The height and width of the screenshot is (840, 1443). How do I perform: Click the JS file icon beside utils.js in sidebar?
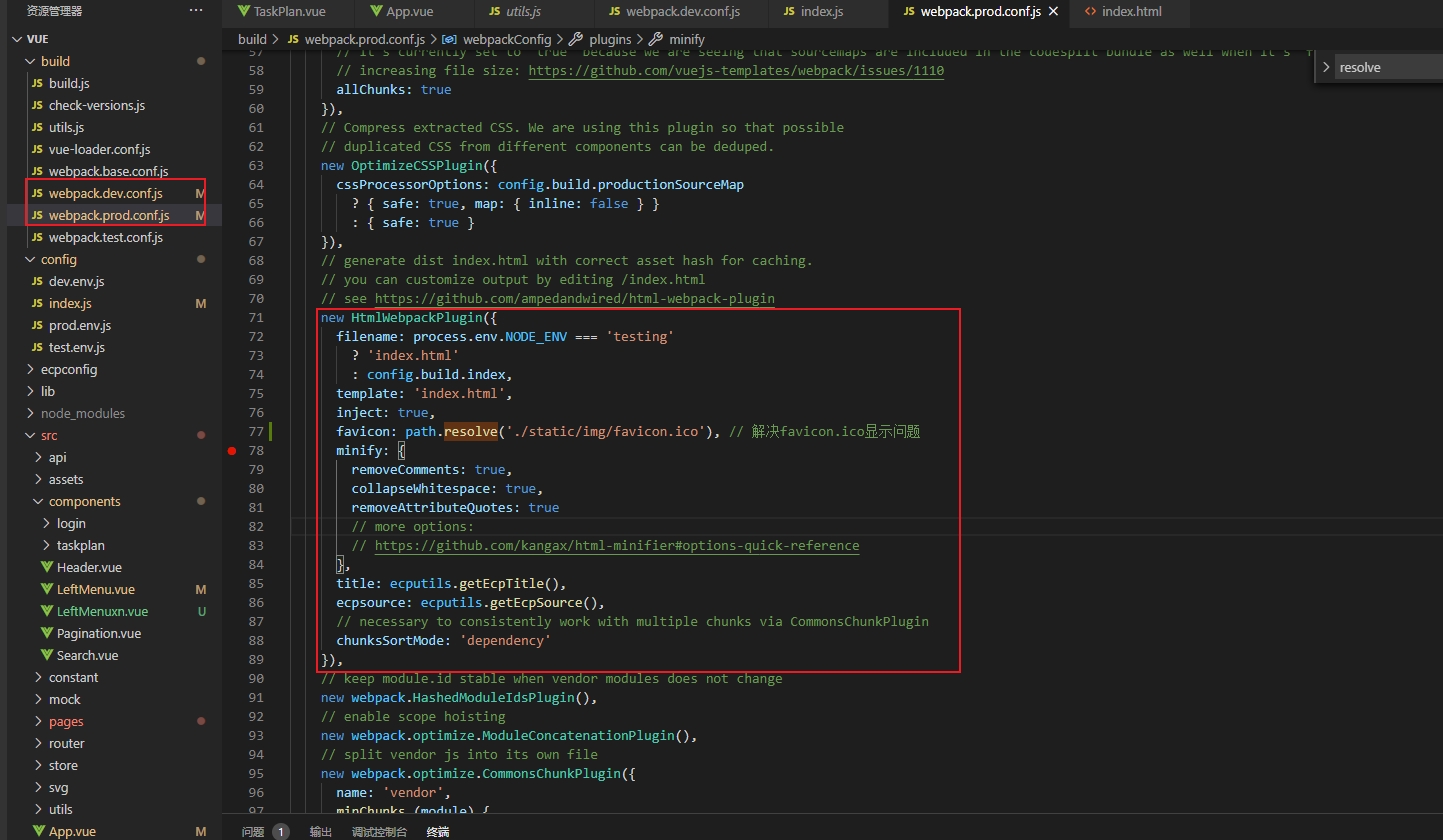point(38,127)
